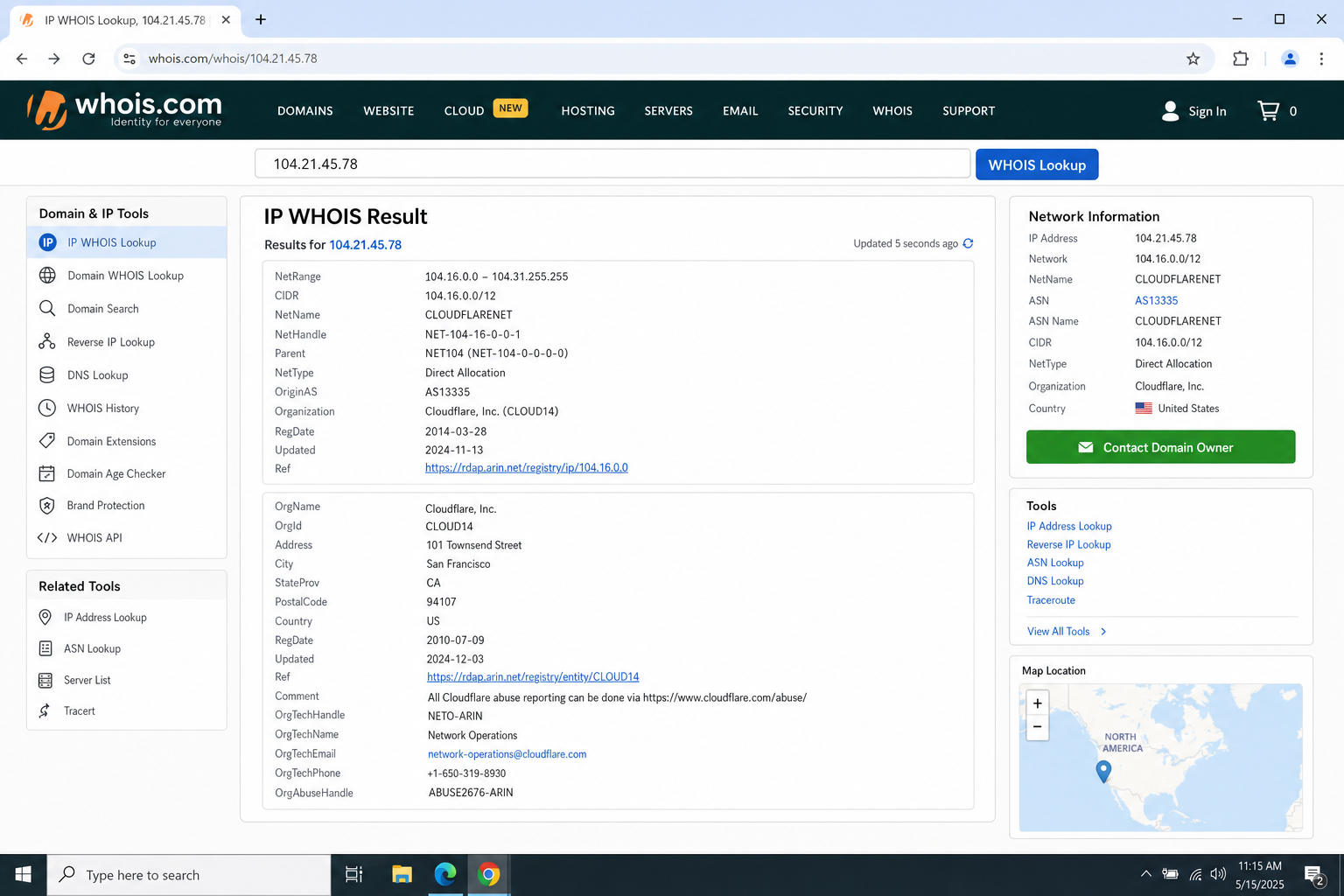This screenshot has height=896, width=1344.
Task: Reload the page in the browser toolbar
Action: point(88,59)
